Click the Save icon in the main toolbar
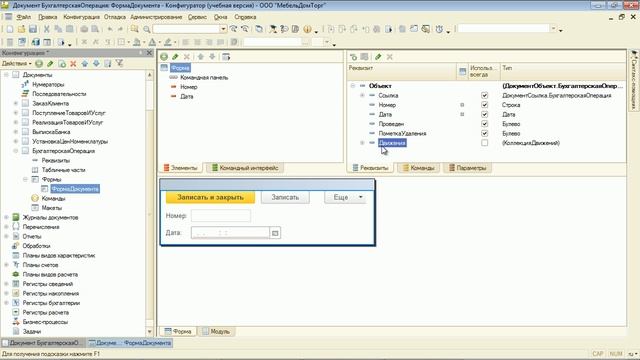Screen dimensions: 640x360 pos(33,29)
